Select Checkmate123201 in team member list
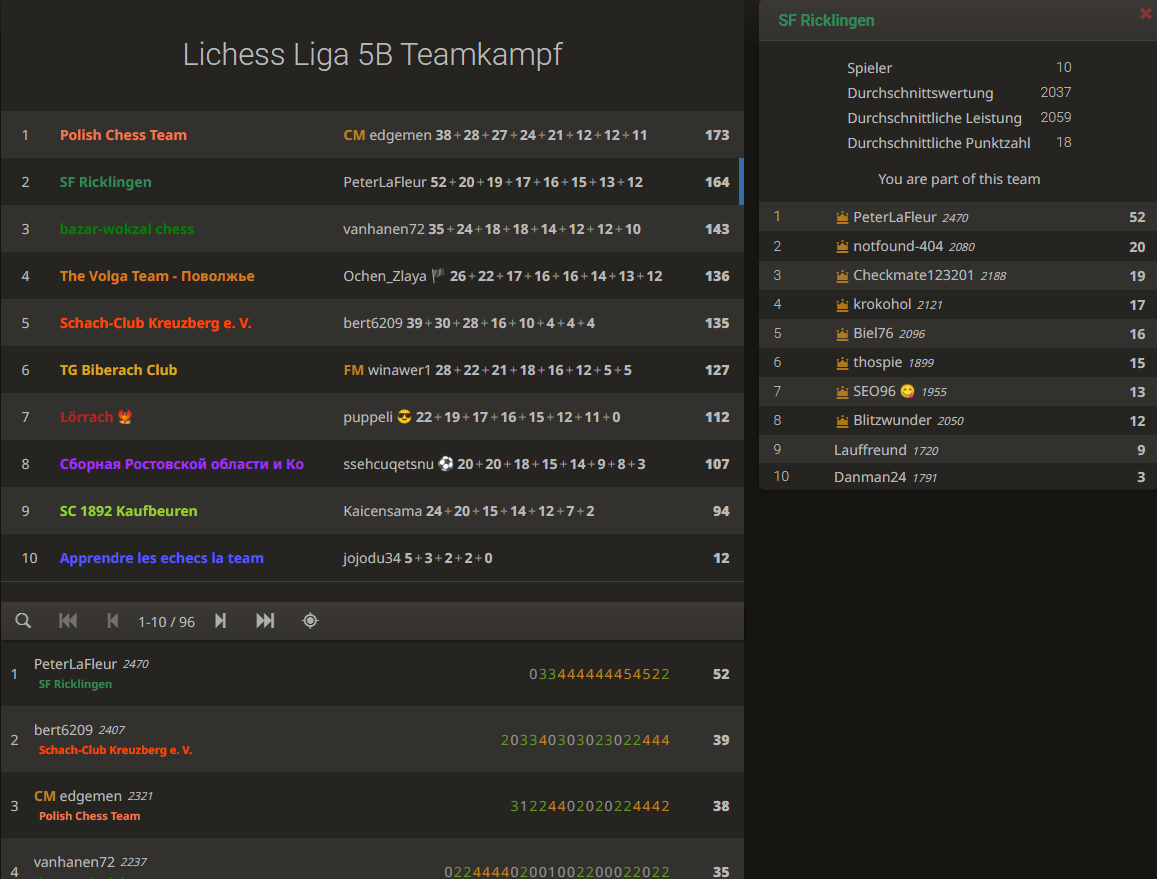Viewport: 1157px width, 879px height. 913,275
